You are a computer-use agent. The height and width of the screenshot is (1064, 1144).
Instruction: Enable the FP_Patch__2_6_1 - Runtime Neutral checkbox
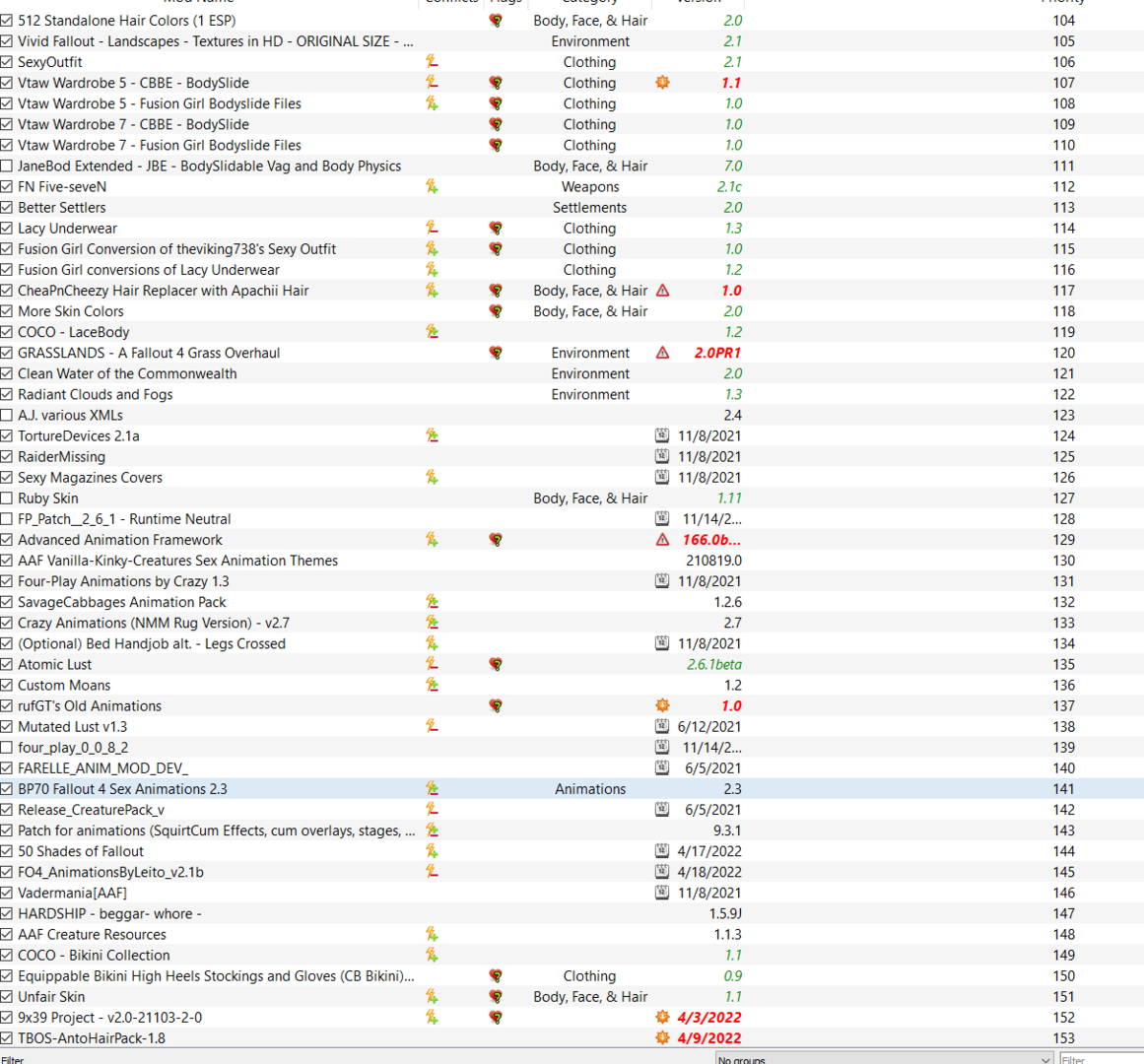(x=7, y=519)
